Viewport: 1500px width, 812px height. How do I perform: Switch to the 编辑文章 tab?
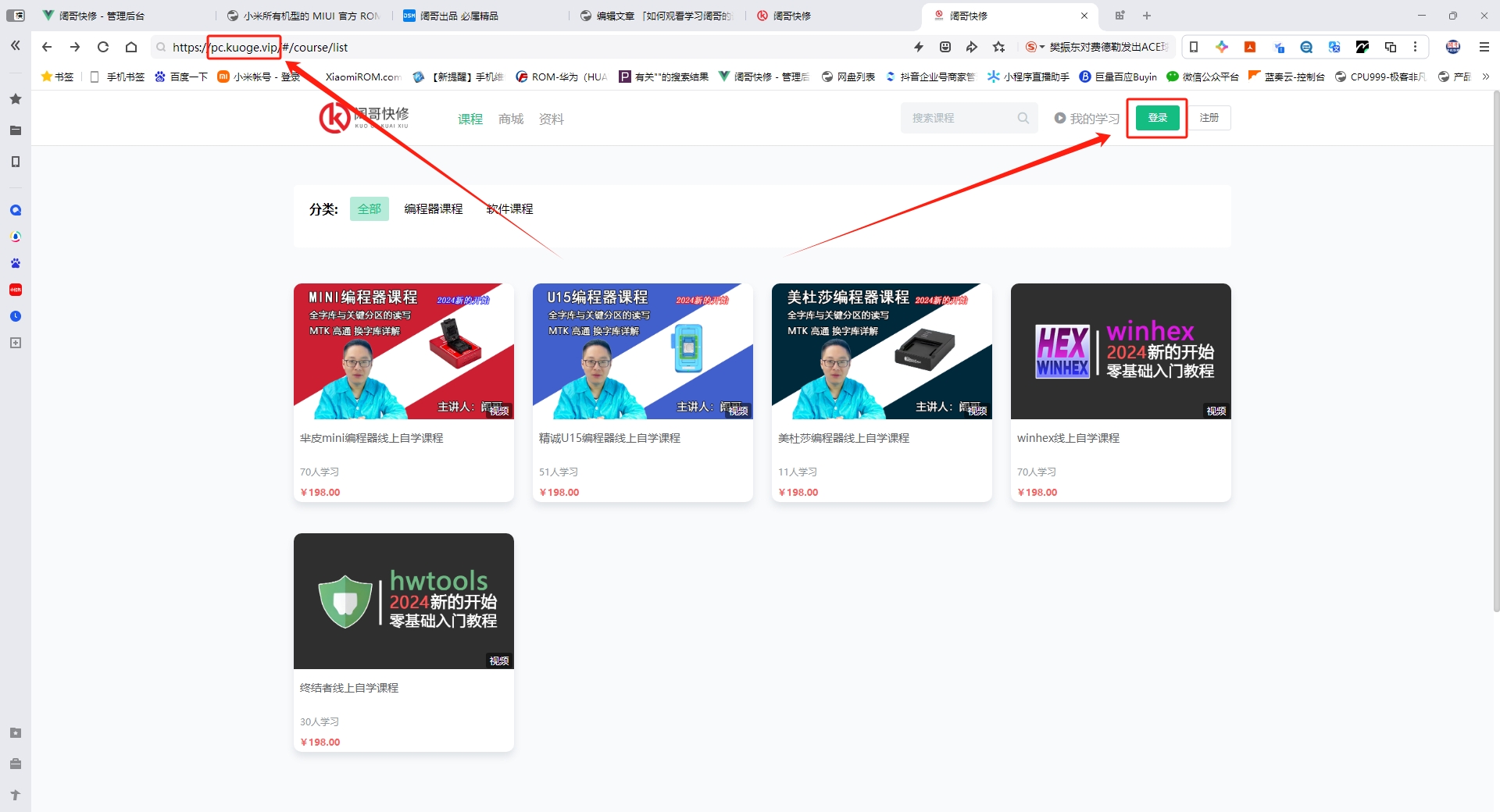click(x=656, y=16)
